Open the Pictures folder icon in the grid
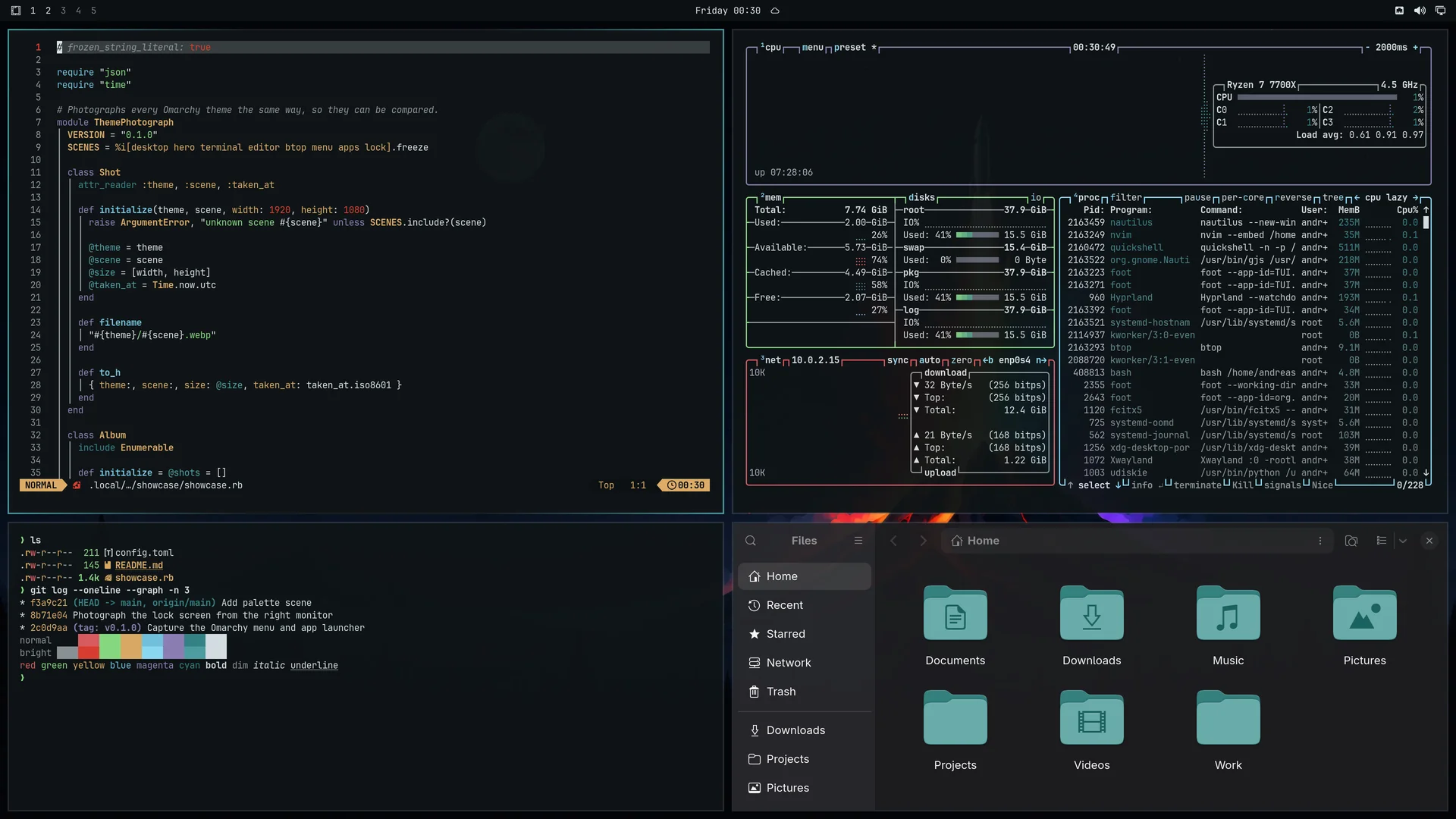 1365,613
